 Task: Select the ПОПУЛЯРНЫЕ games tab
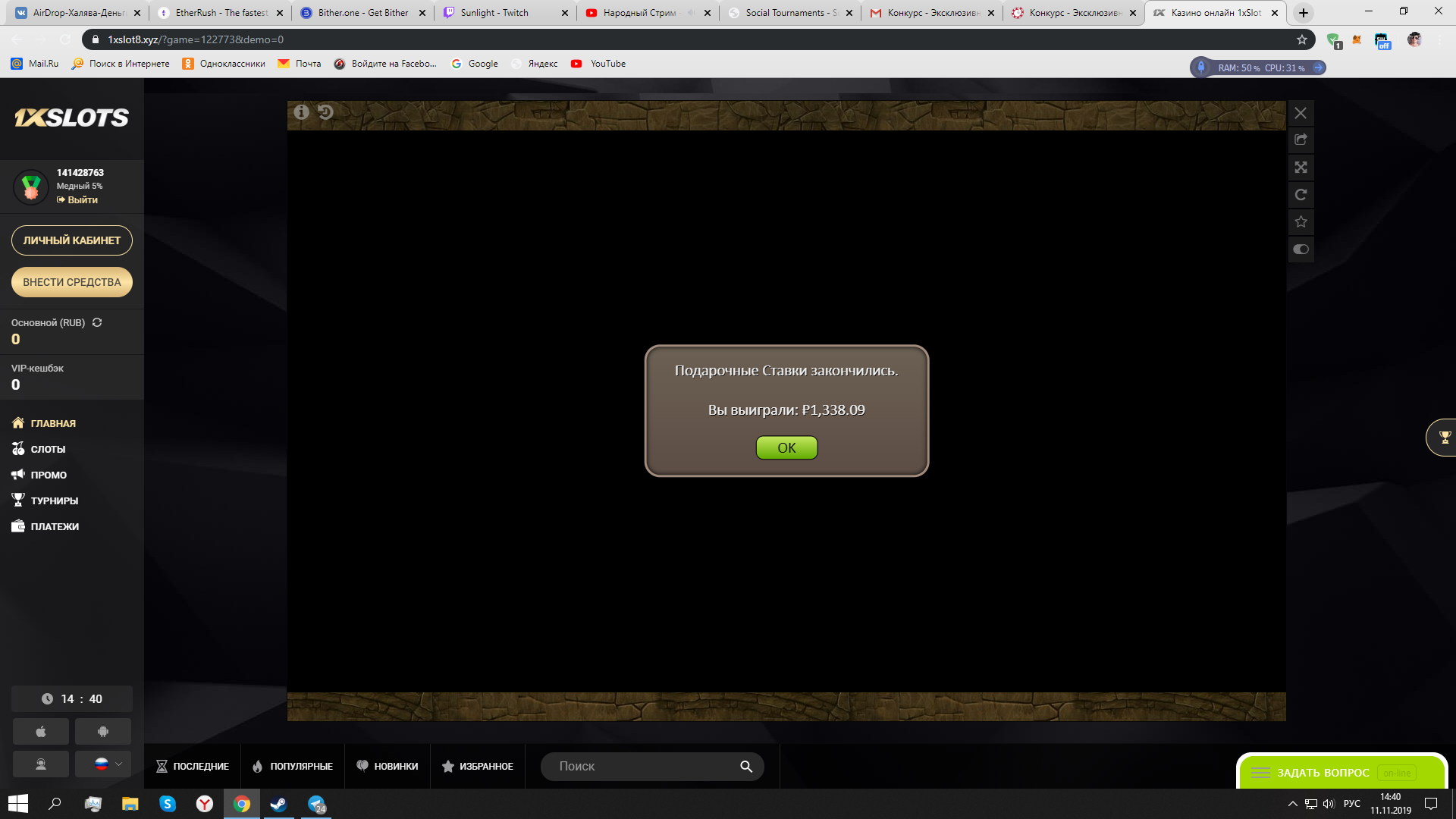coord(293,767)
